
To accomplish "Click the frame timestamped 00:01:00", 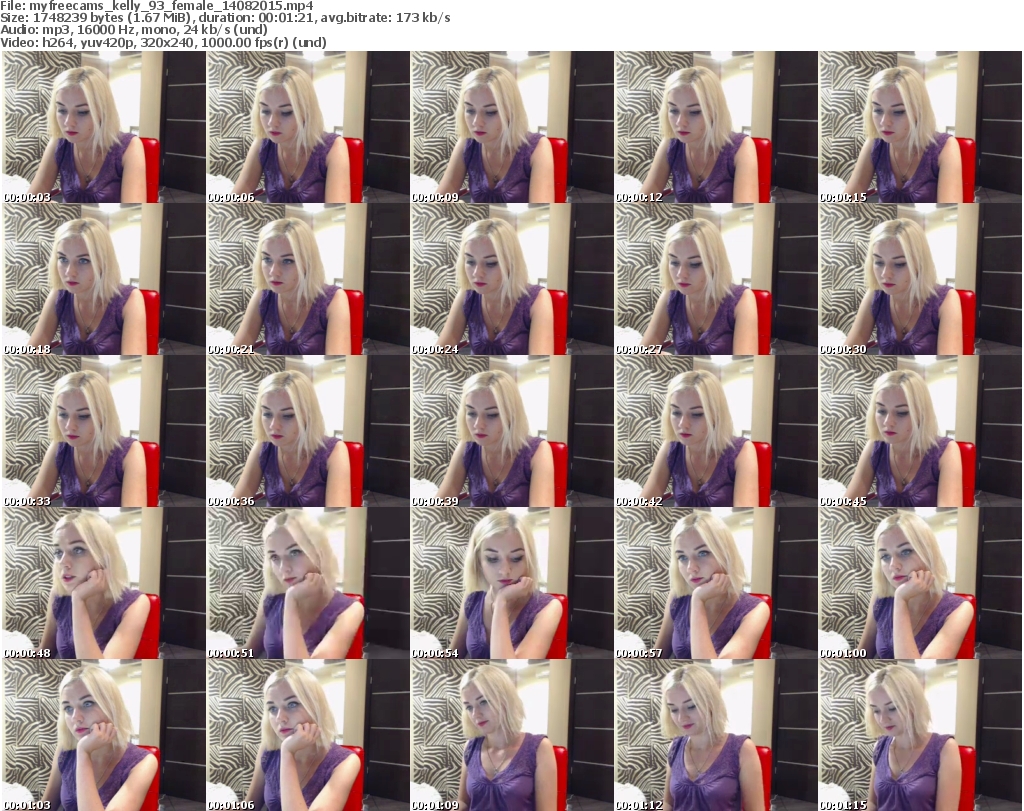I will coord(920,583).
